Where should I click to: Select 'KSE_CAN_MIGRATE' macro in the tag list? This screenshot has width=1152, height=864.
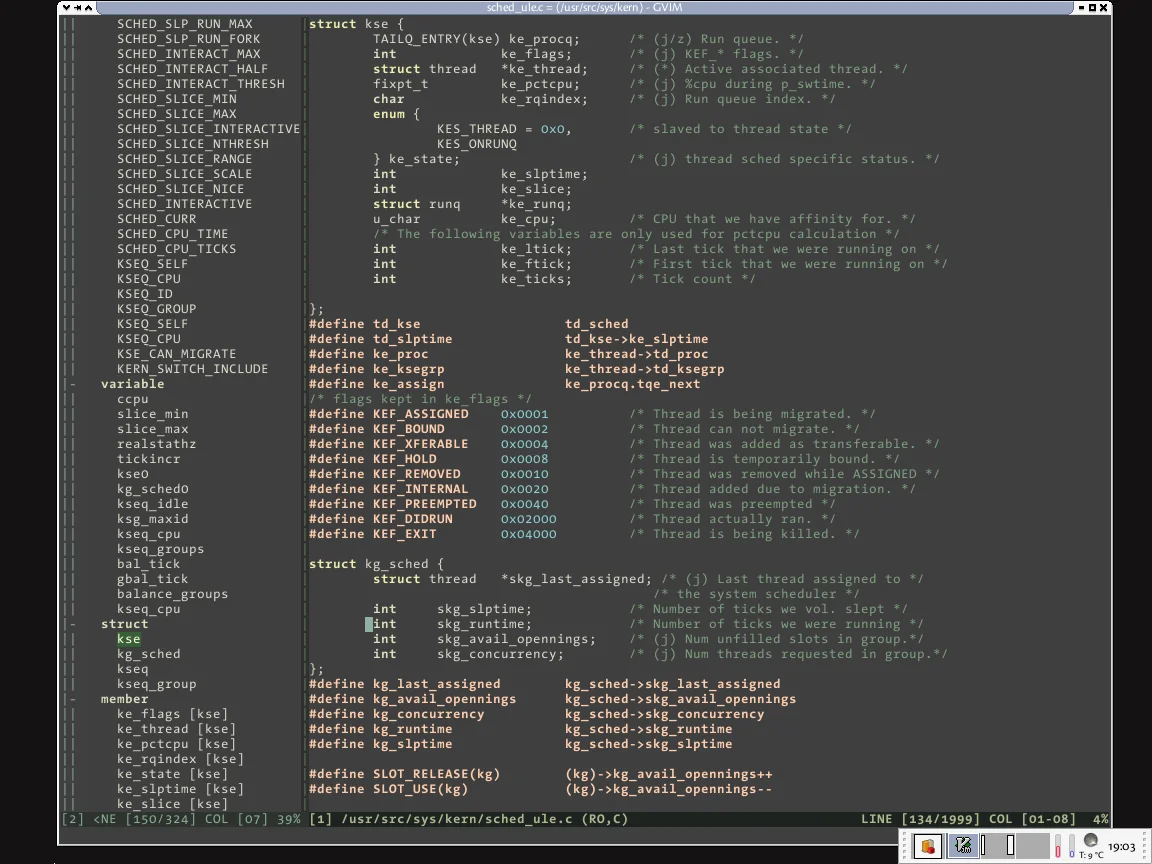tap(176, 354)
